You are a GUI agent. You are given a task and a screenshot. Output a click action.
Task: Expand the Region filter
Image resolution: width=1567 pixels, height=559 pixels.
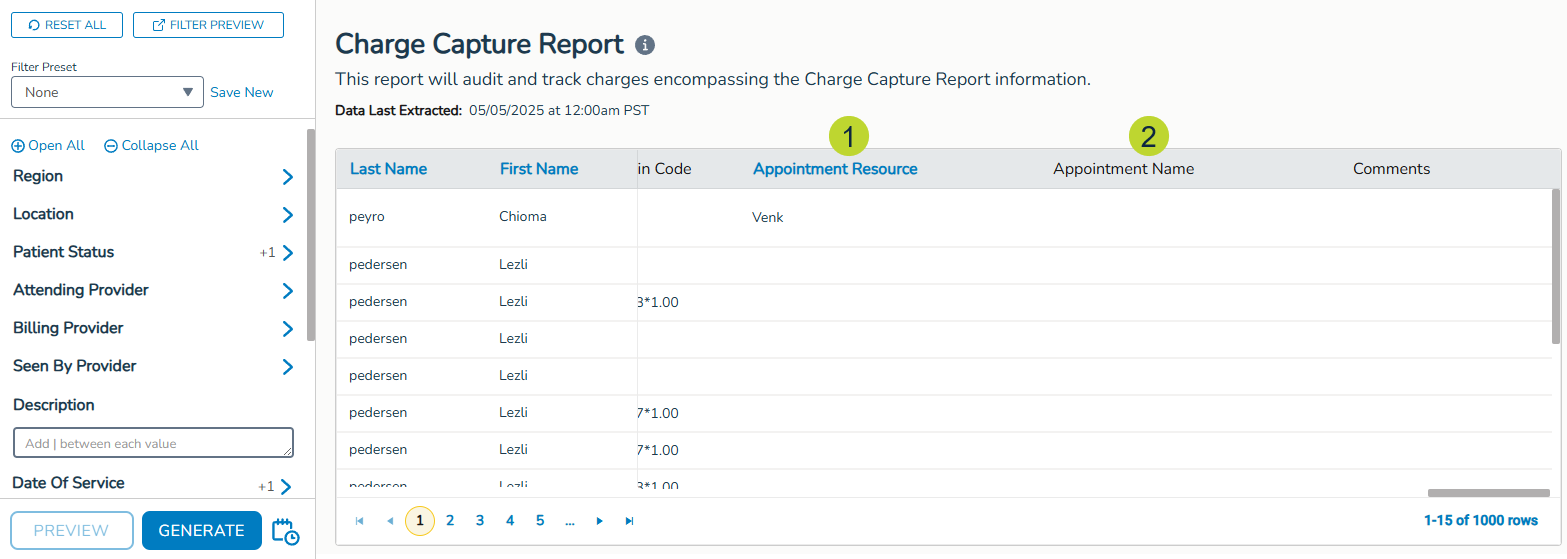(287, 177)
